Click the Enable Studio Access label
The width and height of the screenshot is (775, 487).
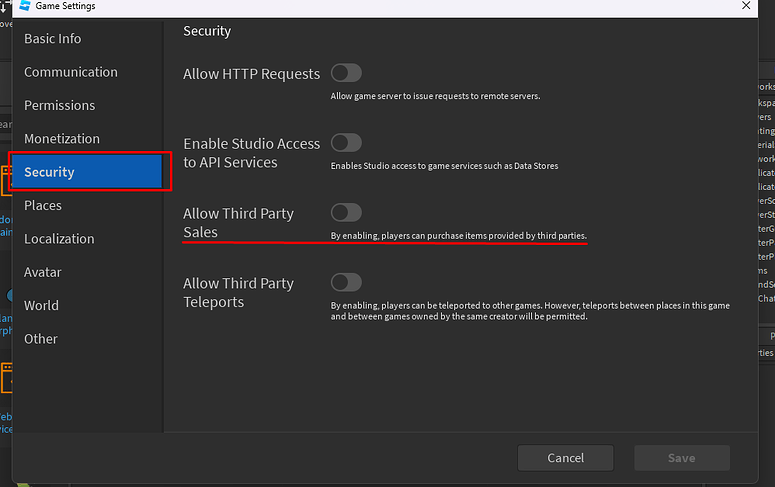click(x=251, y=153)
